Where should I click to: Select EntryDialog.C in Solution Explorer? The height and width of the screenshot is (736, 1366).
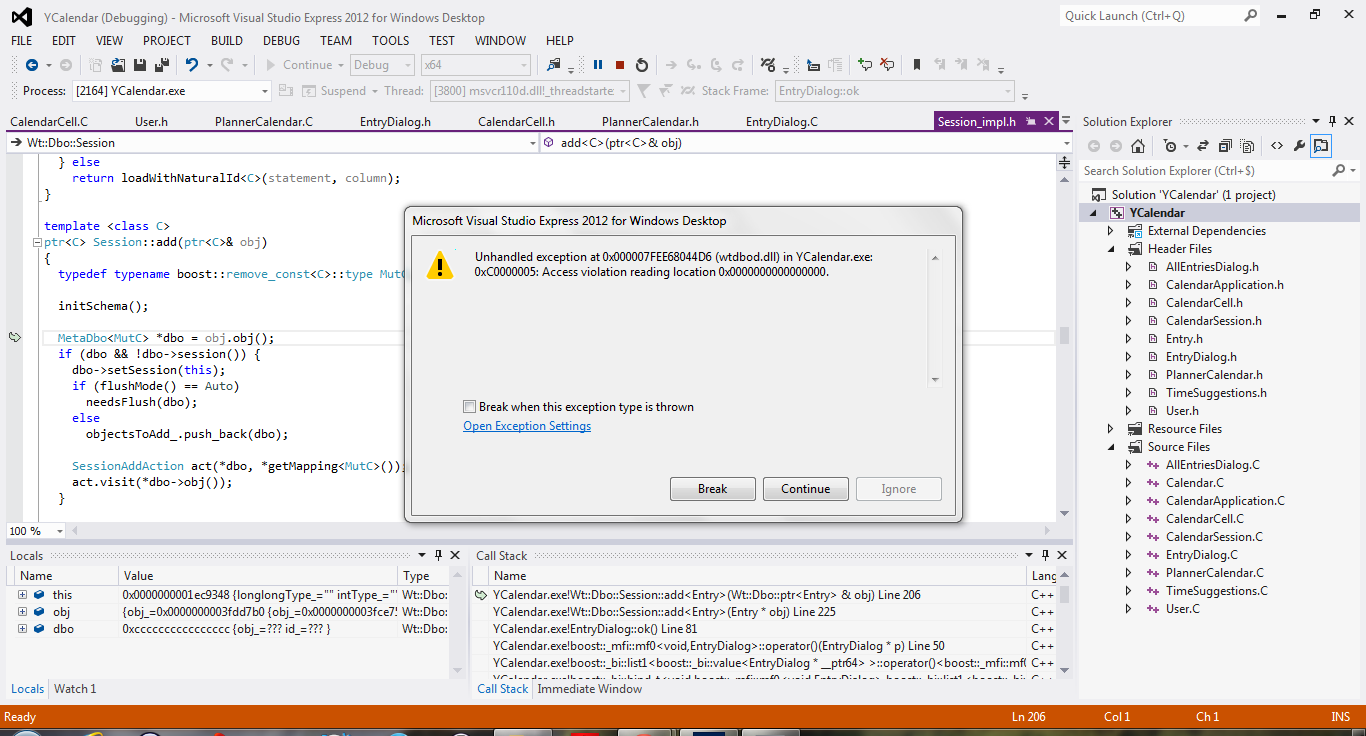1201,555
